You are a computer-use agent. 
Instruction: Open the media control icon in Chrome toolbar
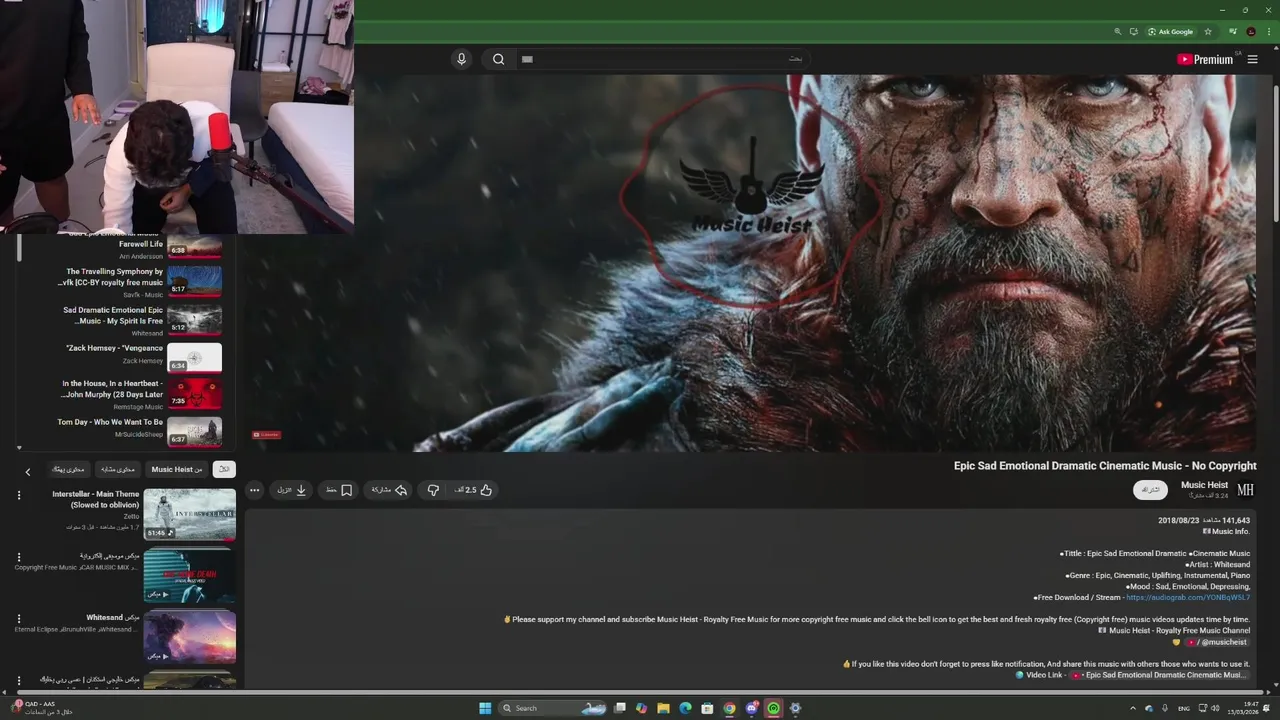coord(1233,32)
